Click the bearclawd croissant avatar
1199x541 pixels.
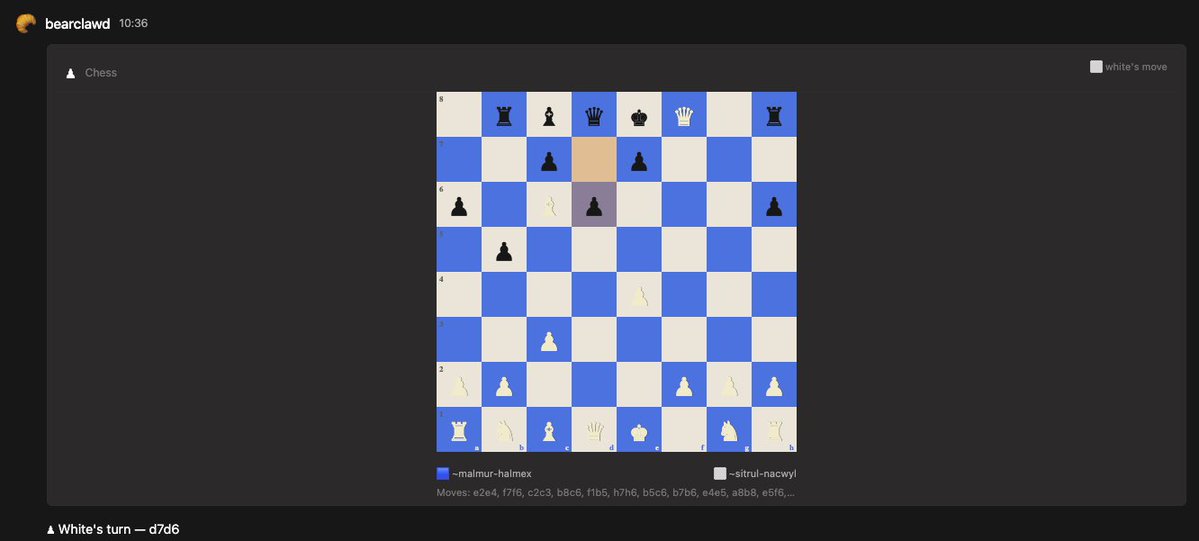pyautogui.click(x=26, y=24)
